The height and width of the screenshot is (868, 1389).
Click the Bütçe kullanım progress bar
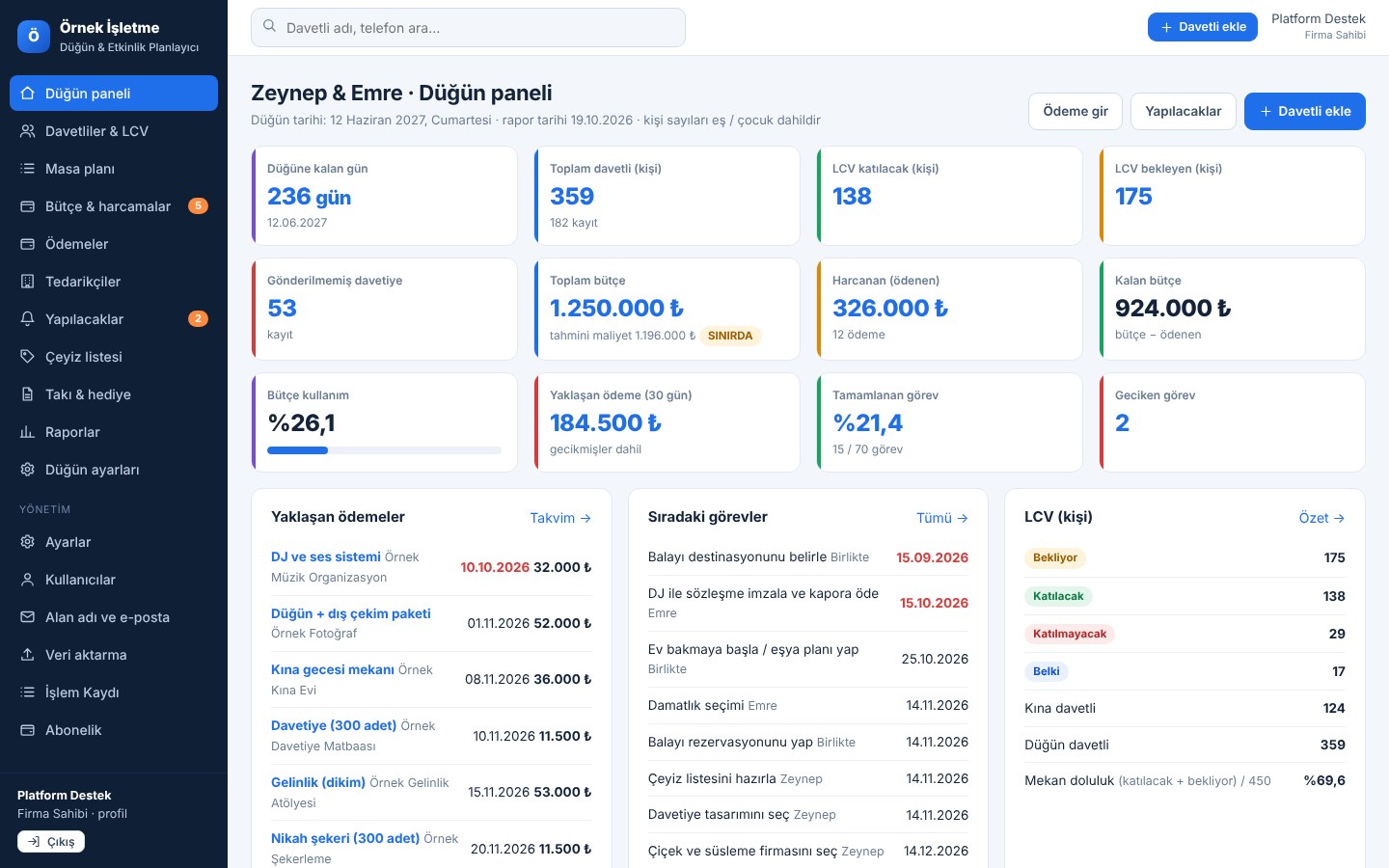384,450
